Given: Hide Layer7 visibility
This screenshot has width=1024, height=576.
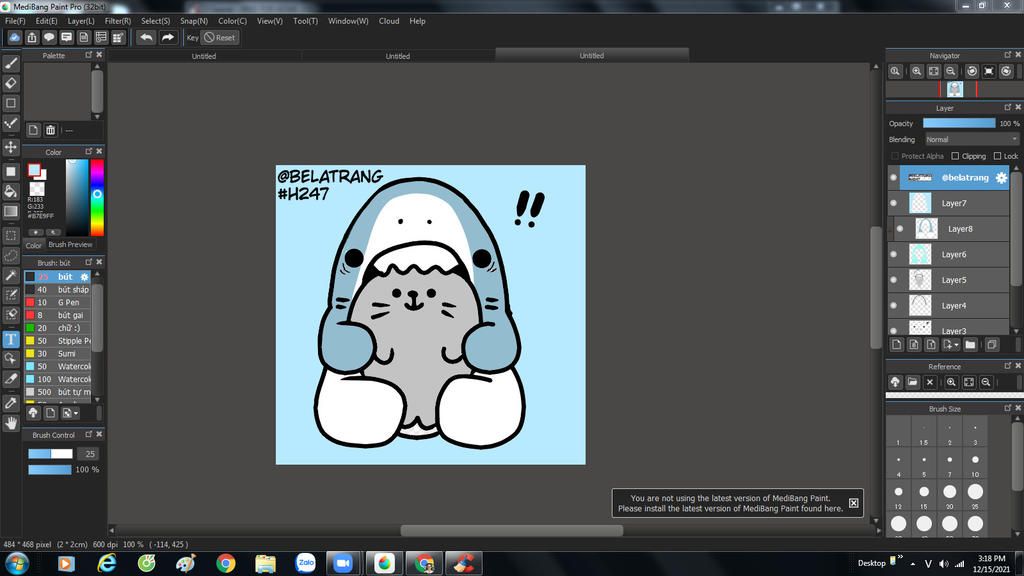Looking at the screenshot, I should 894,203.
